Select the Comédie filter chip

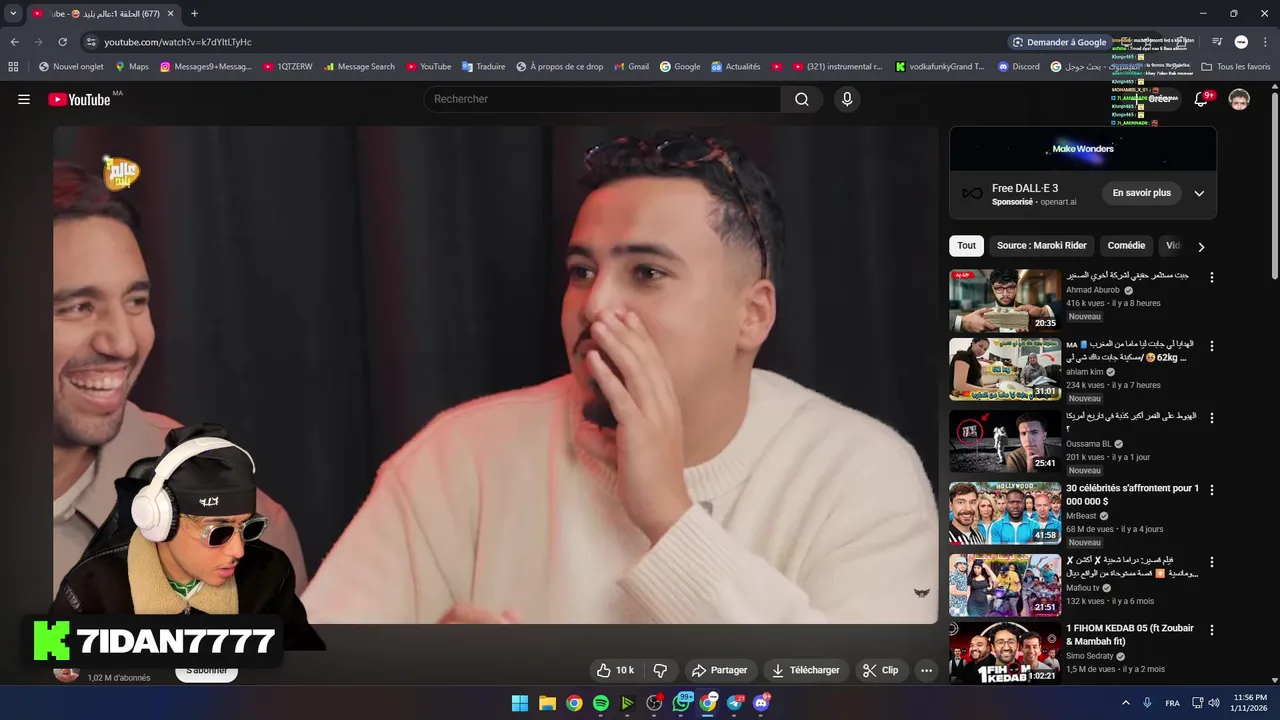(1126, 245)
